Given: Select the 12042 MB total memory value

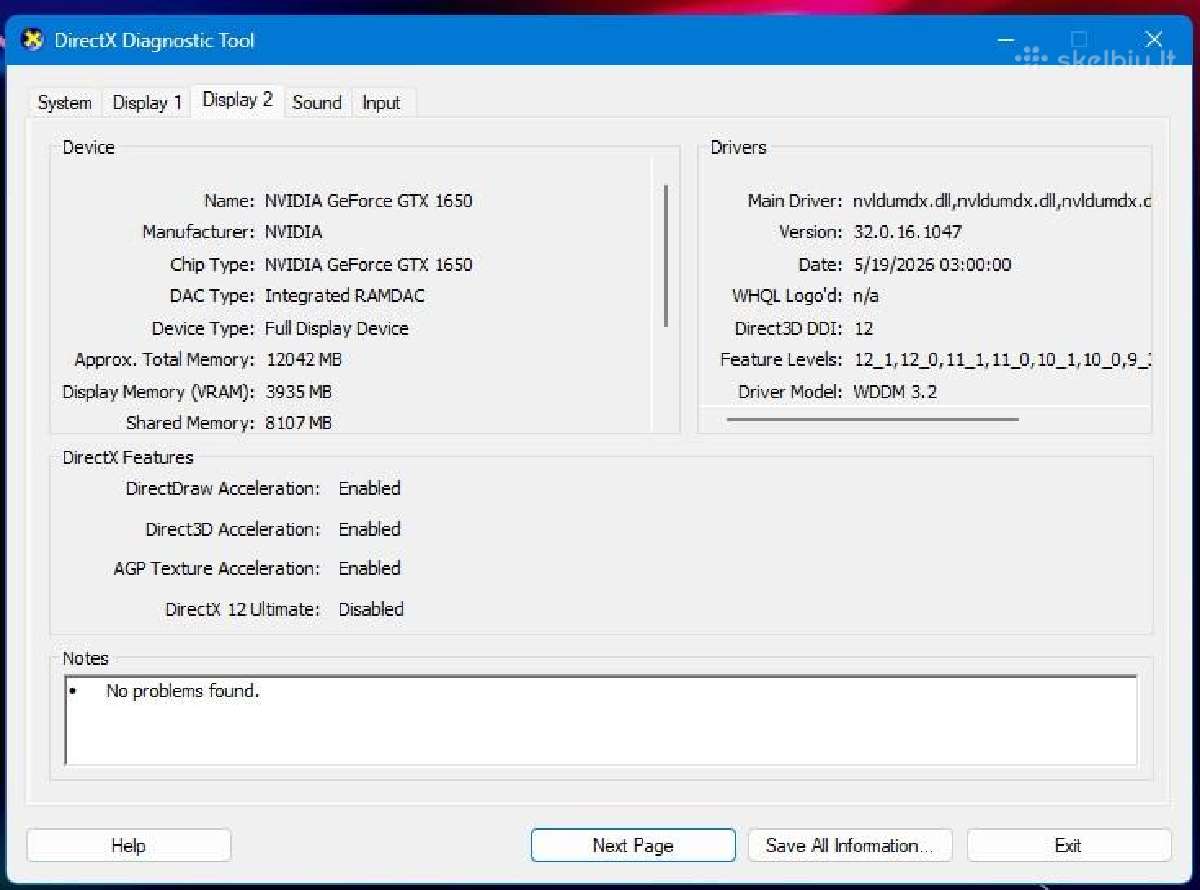Looking at the screenshot, I should pyautogui.click(x=304, y=360).
